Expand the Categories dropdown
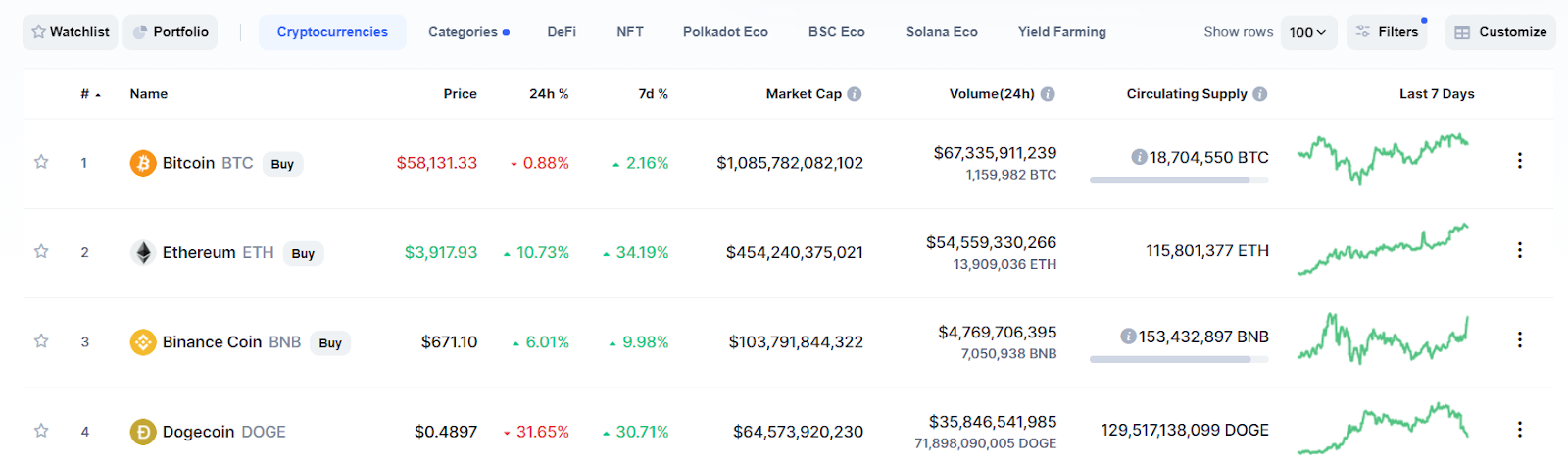 (467, 32)
